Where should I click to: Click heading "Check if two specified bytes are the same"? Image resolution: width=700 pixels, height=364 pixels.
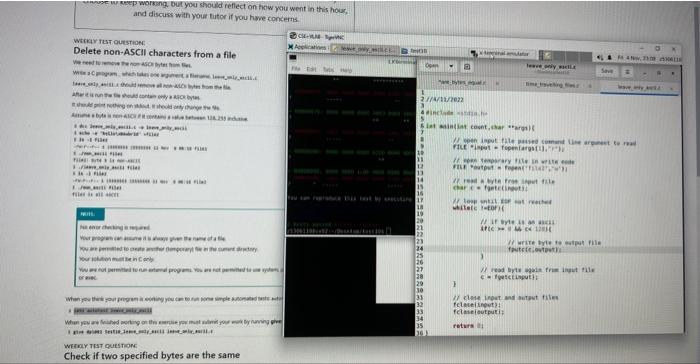(152, 356)
